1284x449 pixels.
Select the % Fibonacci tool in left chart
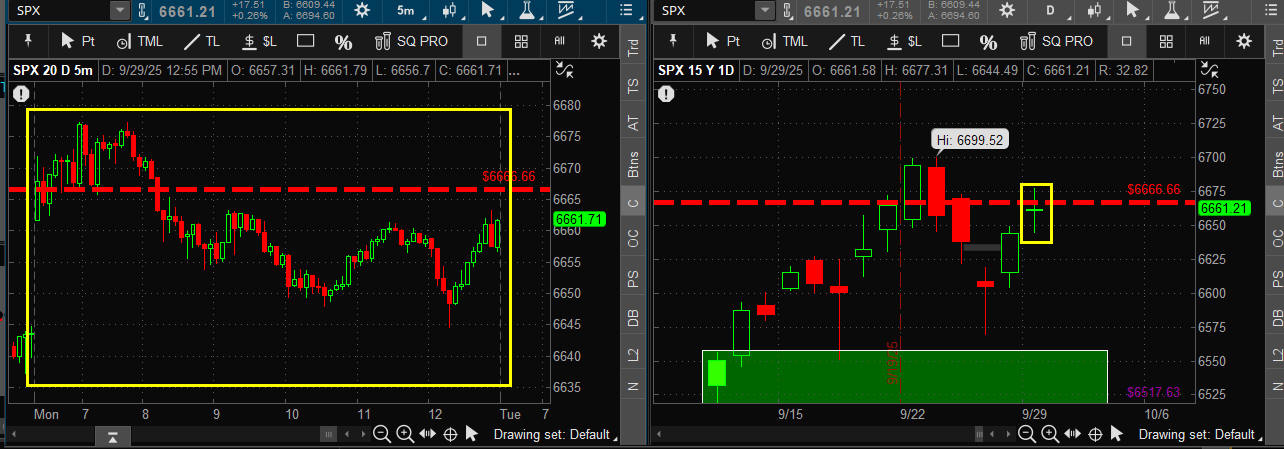[343, 42]
